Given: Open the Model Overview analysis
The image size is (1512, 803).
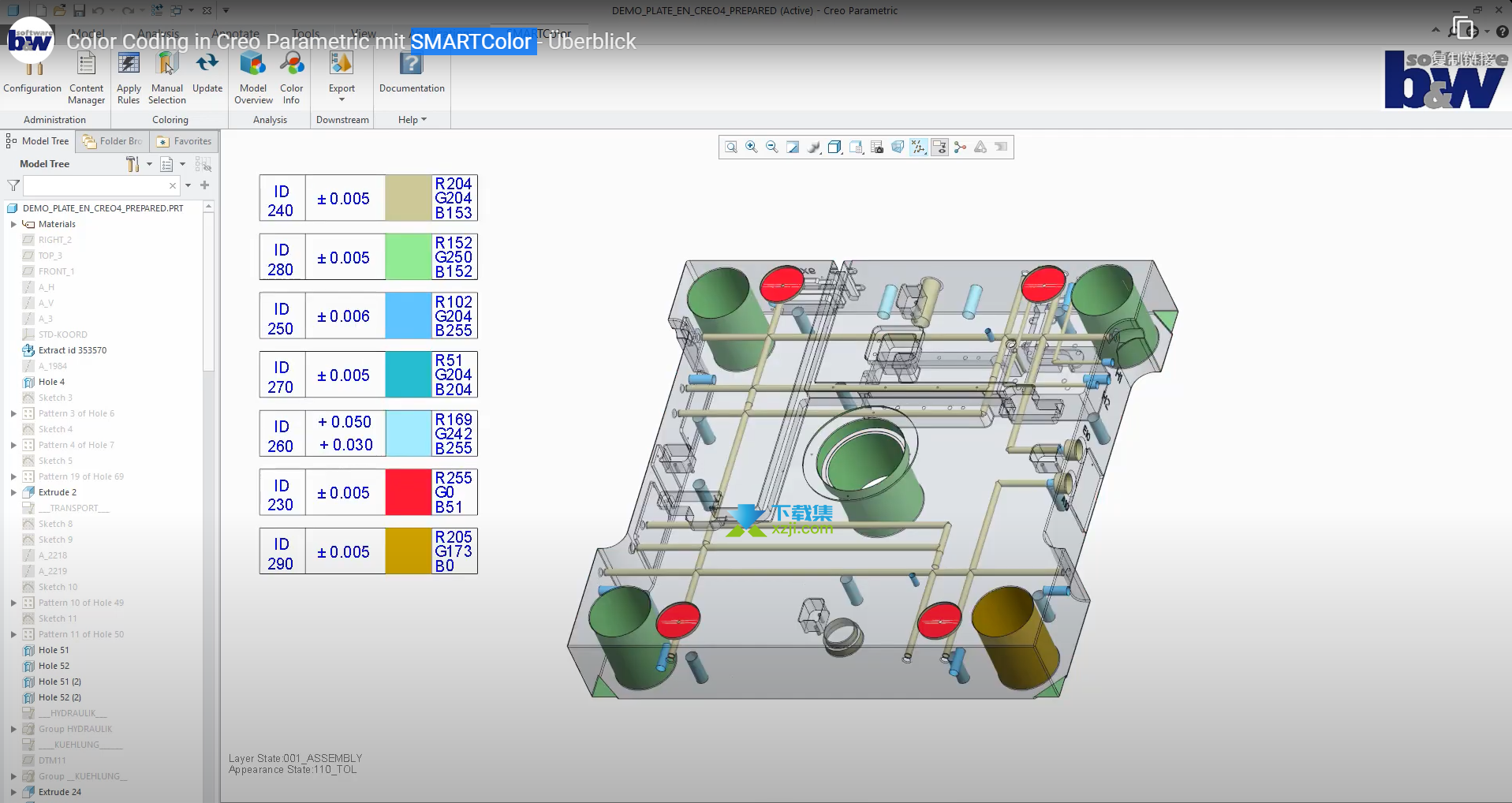Looking at the screenshot, I should tap(253, 78).
